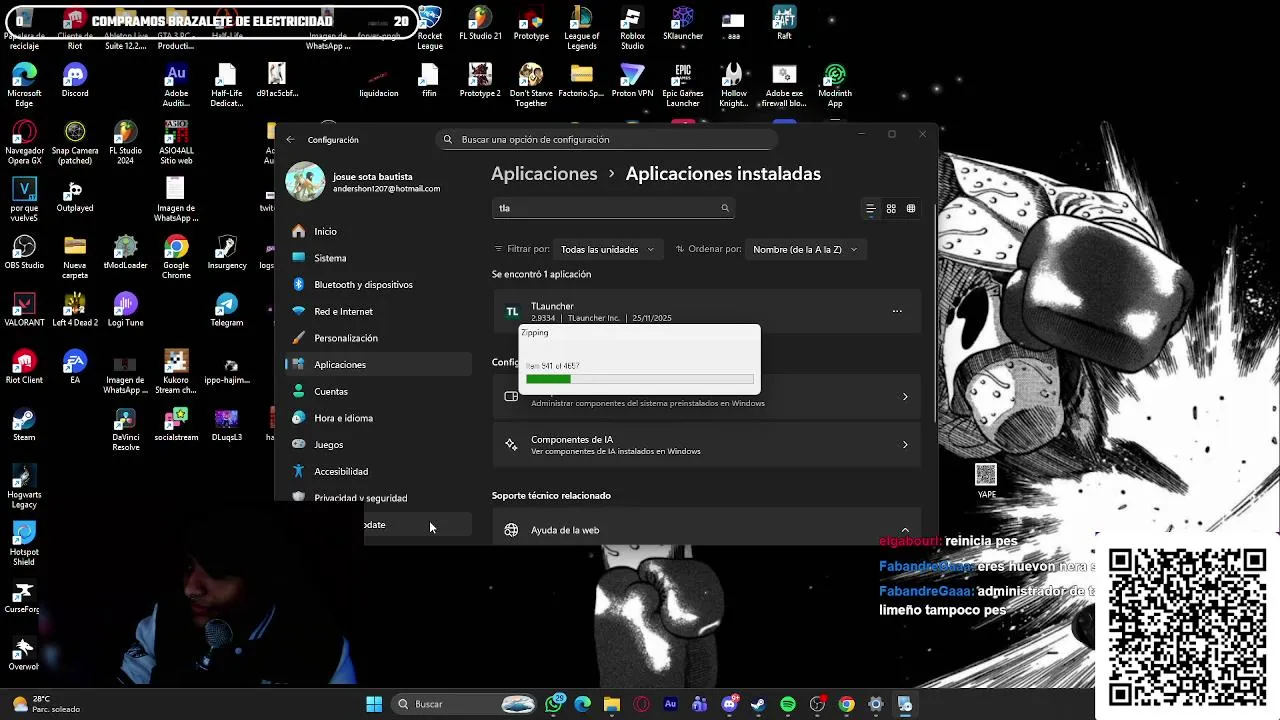Open Spotify from the taskbar
This screenshot has height=720, width=1280.
[788, 704]
